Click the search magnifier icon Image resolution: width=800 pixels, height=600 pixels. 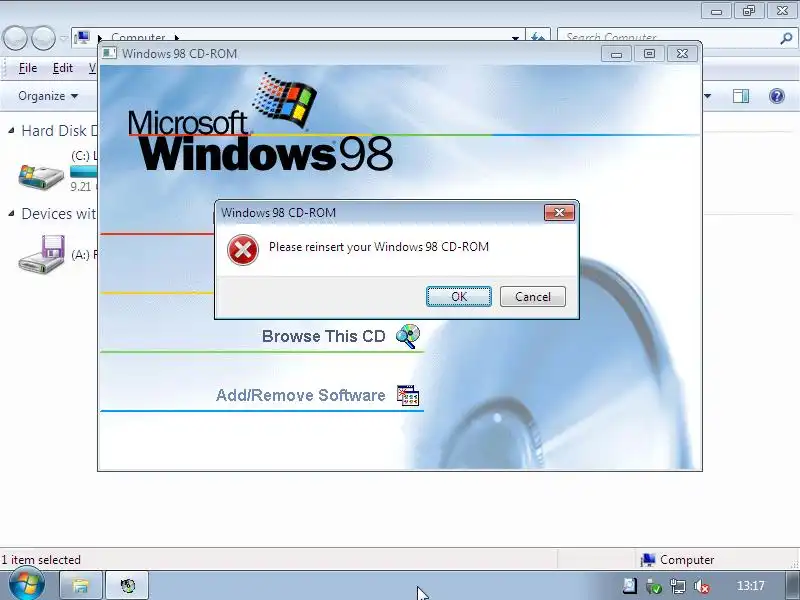point(786,38)
